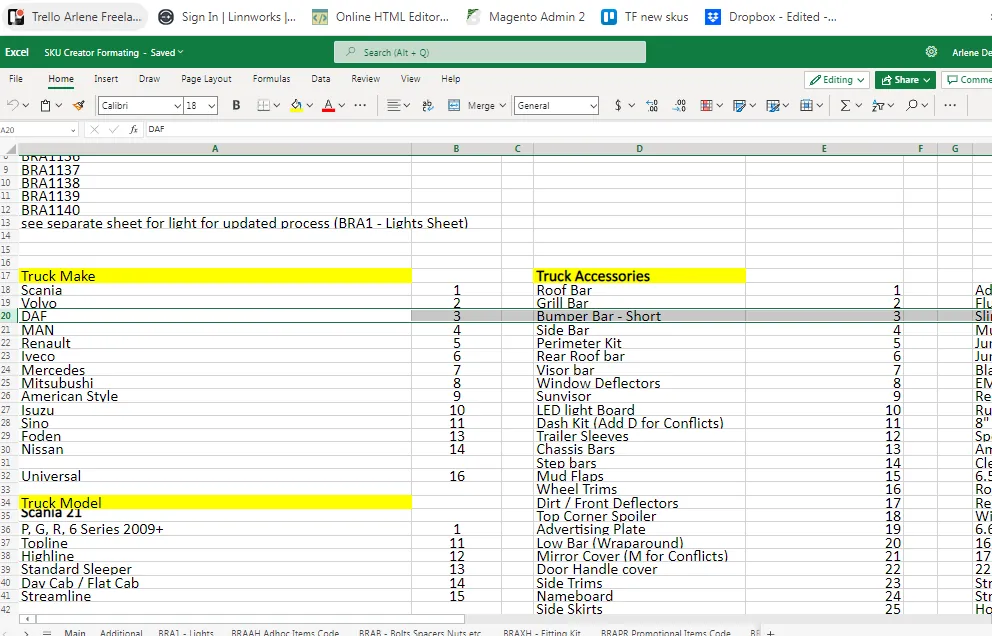Add a new sheet with plus icon
Image resolution: width=992 pixels, height=636 pixels.
[771, 632]
